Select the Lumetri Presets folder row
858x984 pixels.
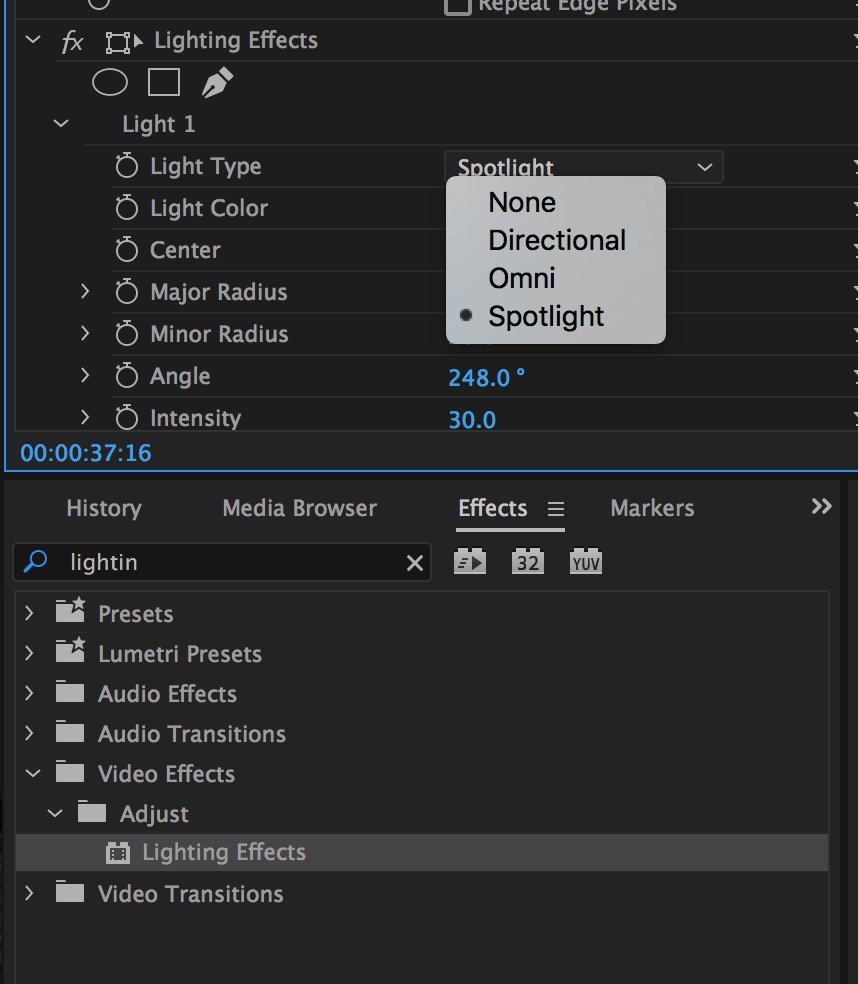coord(422,653)
